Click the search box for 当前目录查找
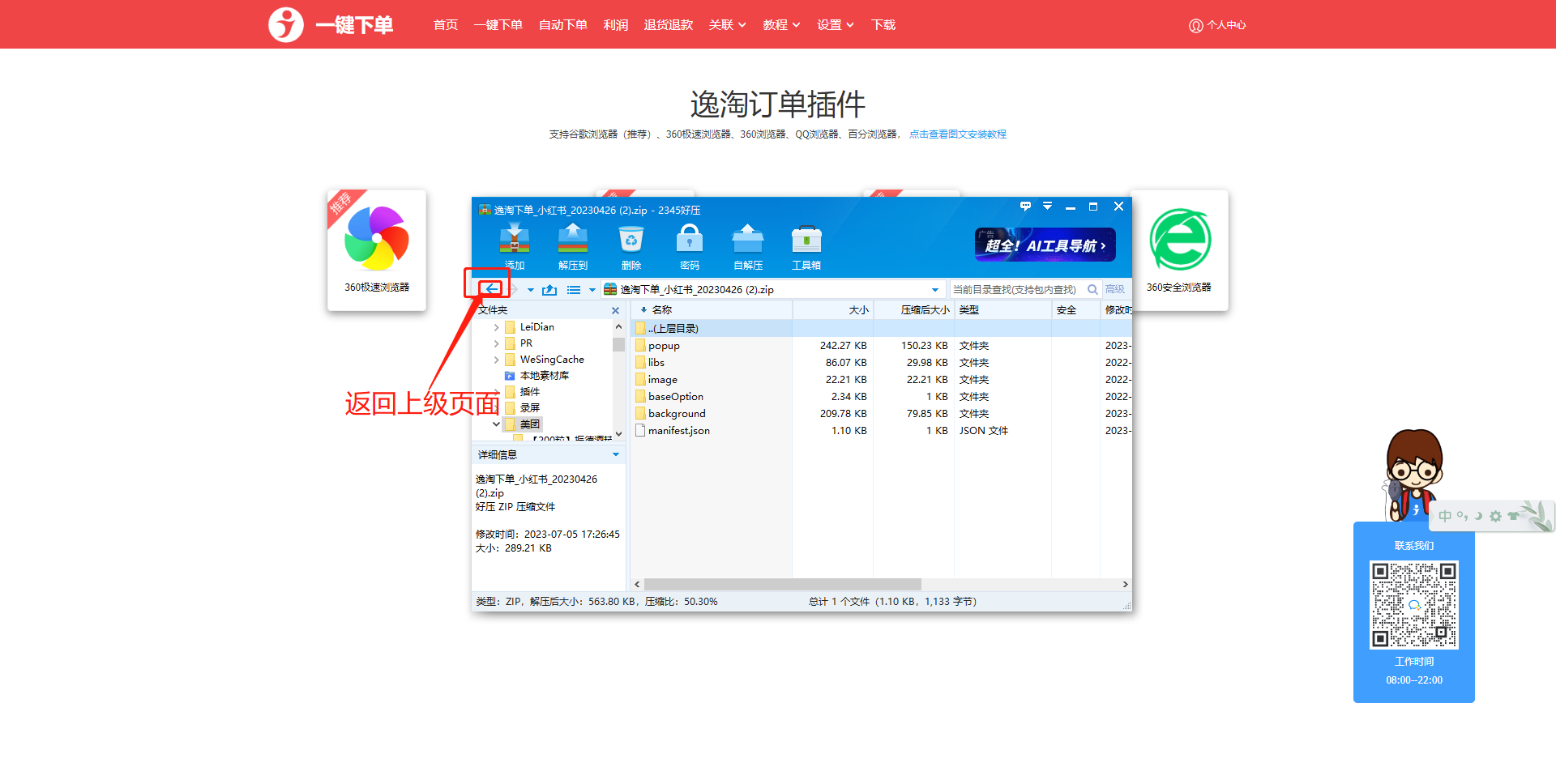Viewport: 1556px width, 784px height. [x=1016, y=290]
